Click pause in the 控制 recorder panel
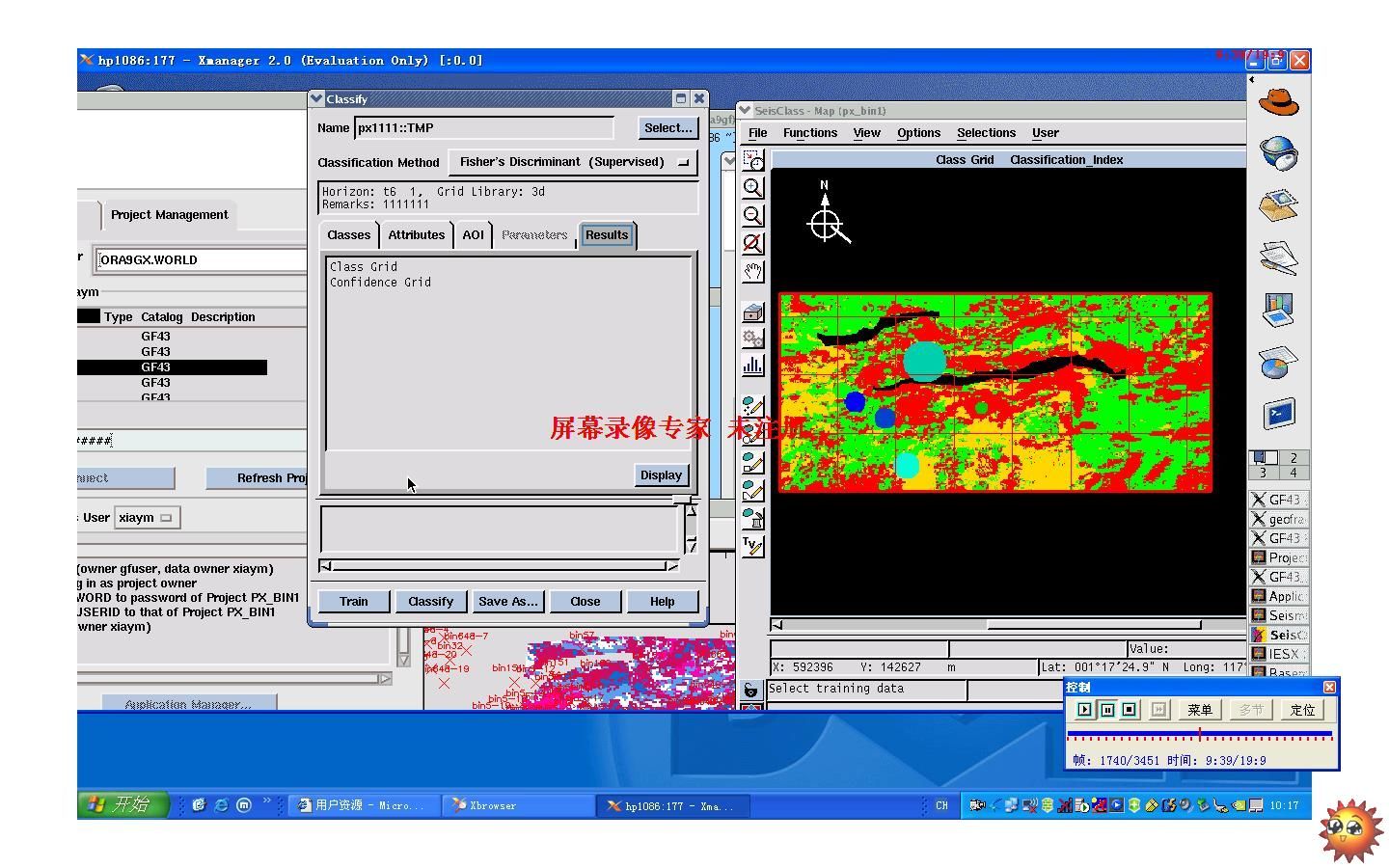The height and width of the screenshot is (868, 1389). (1107, 710)
